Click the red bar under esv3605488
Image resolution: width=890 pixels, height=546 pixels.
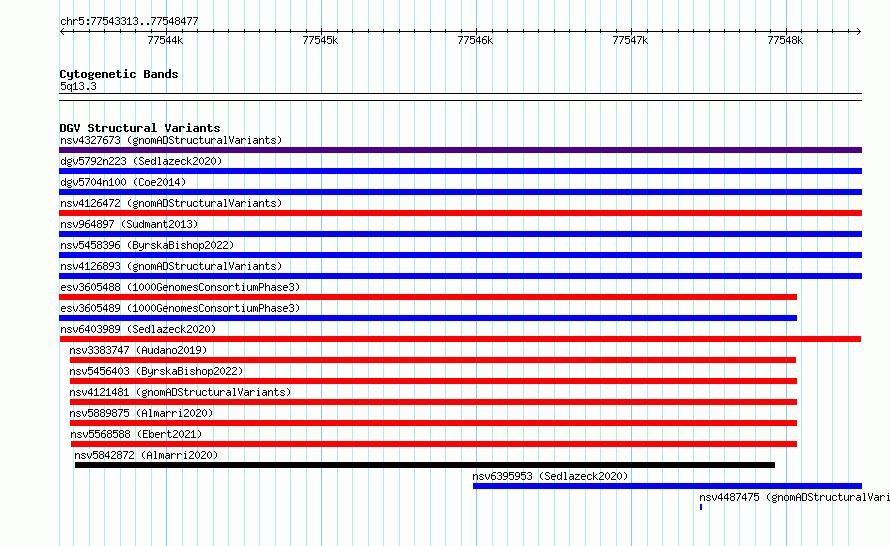point(428,297)
